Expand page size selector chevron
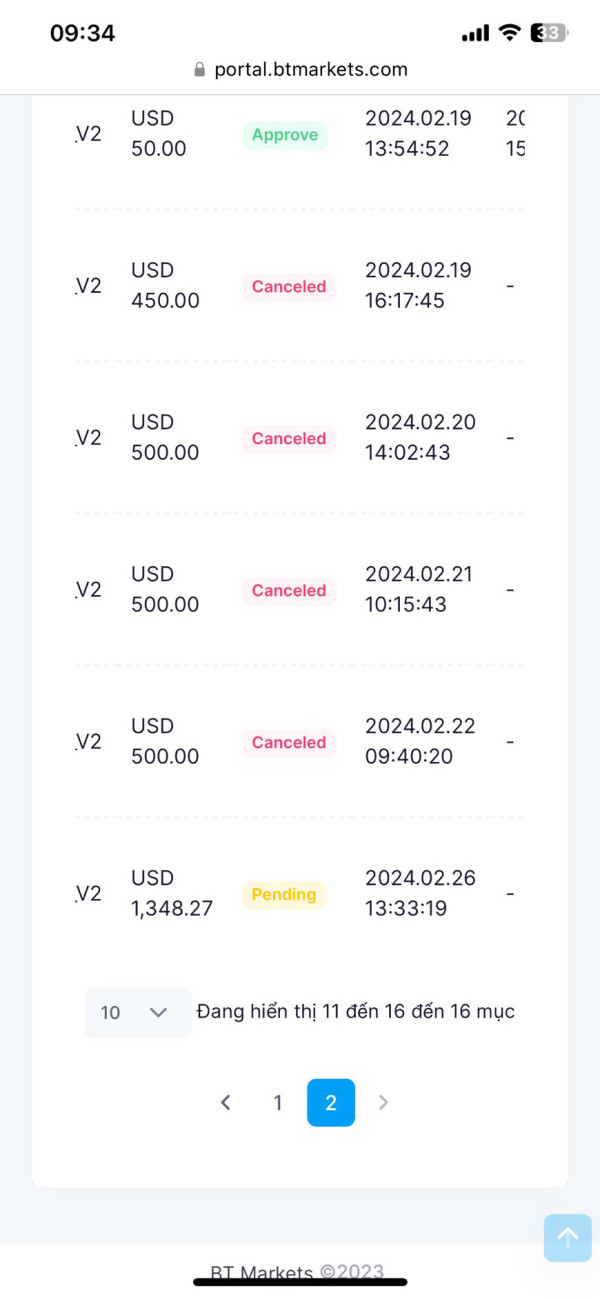This screenshot has width=600, height=1299. click(x=158, y=1012)
